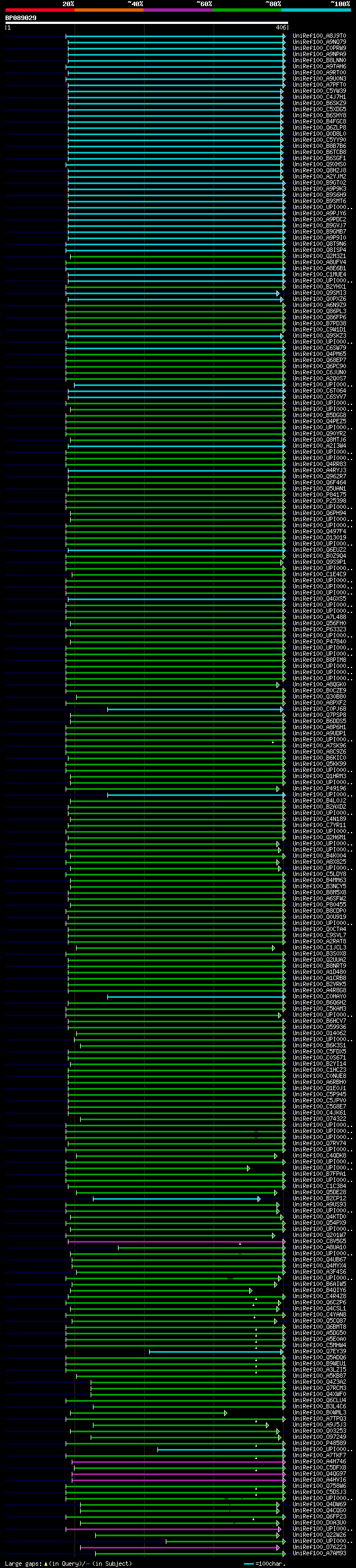Select the UniRef100_B7PD38 entry
This screenshot has height=1568, width=356.
tap(319, 323)
